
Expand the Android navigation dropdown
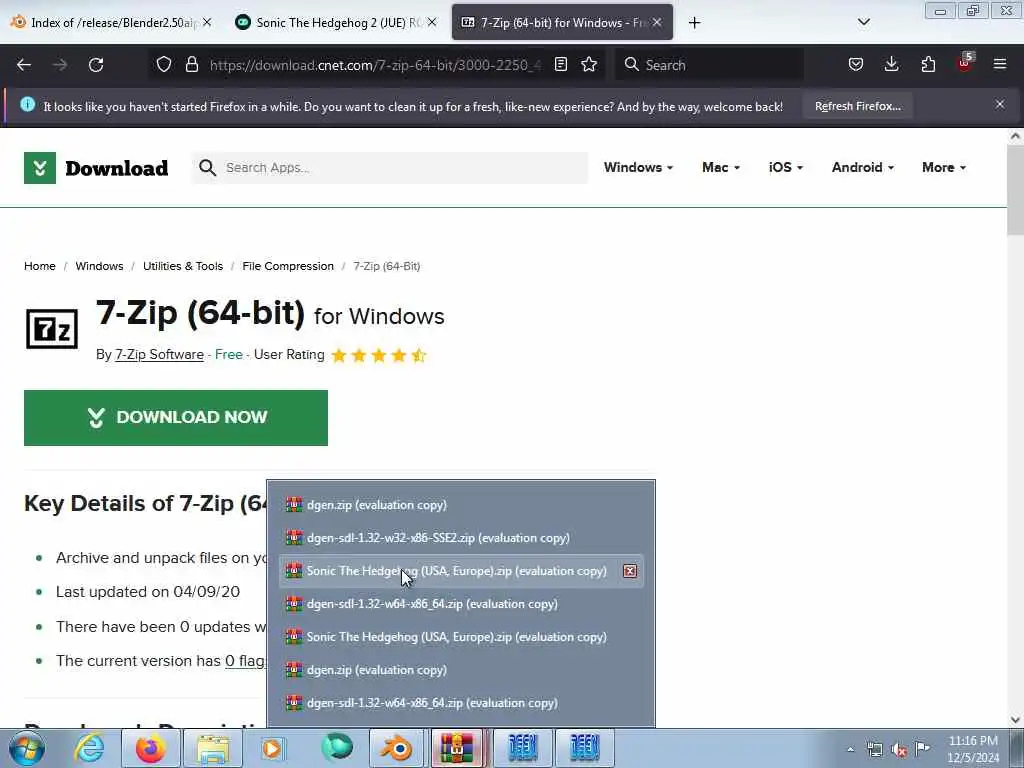click(863, 167)
